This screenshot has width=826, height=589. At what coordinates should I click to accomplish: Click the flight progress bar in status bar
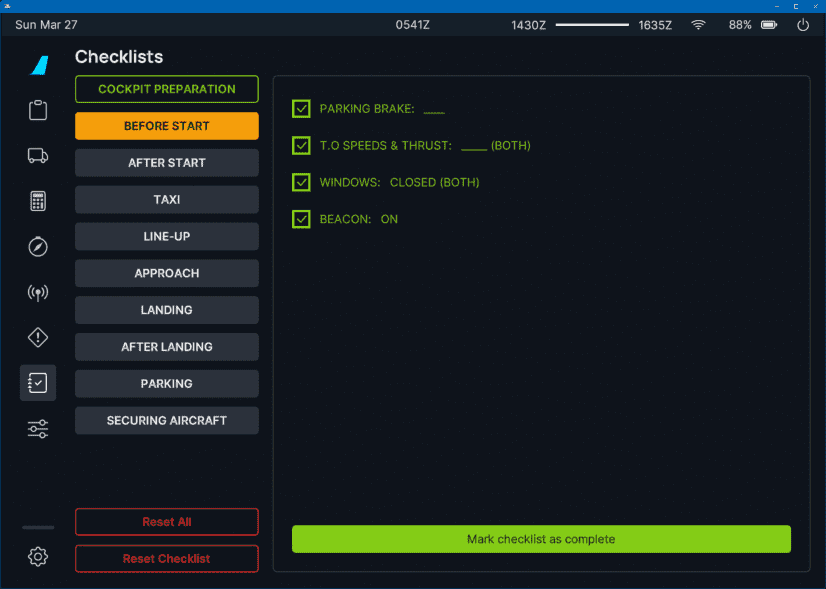tap(590, 25)
